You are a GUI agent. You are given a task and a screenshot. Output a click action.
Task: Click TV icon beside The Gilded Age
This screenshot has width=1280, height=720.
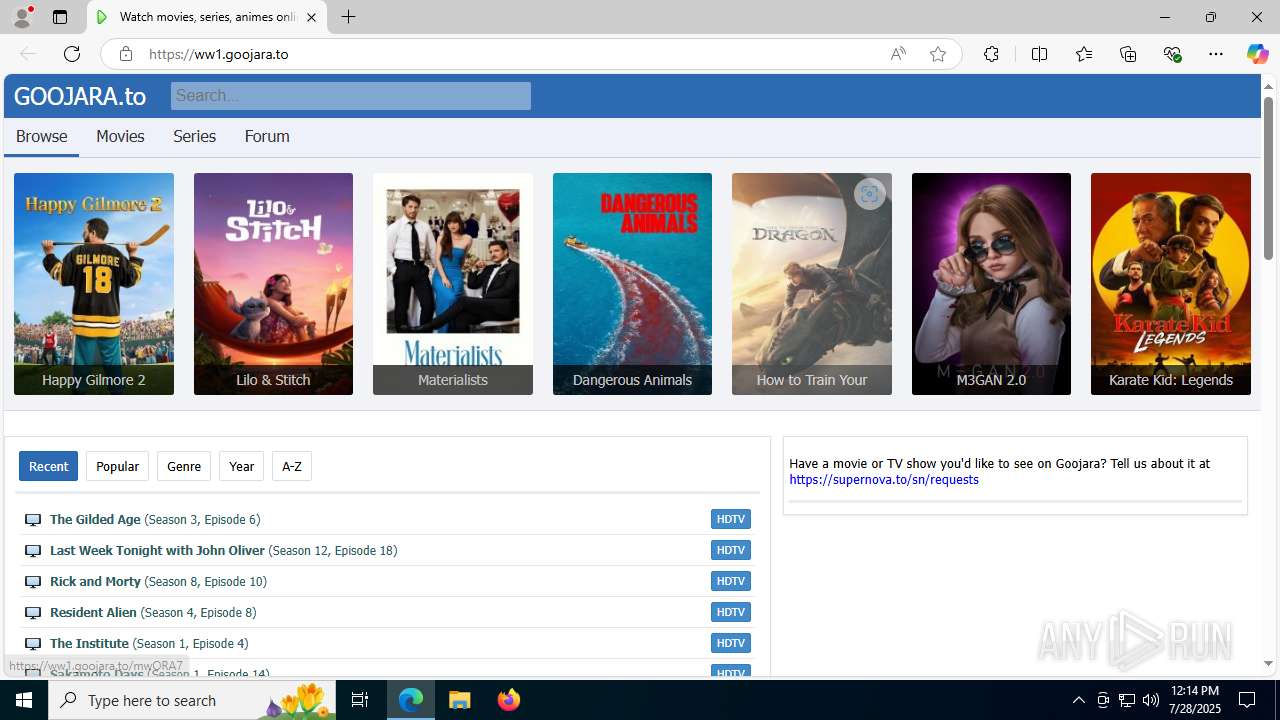click(33, 520)
